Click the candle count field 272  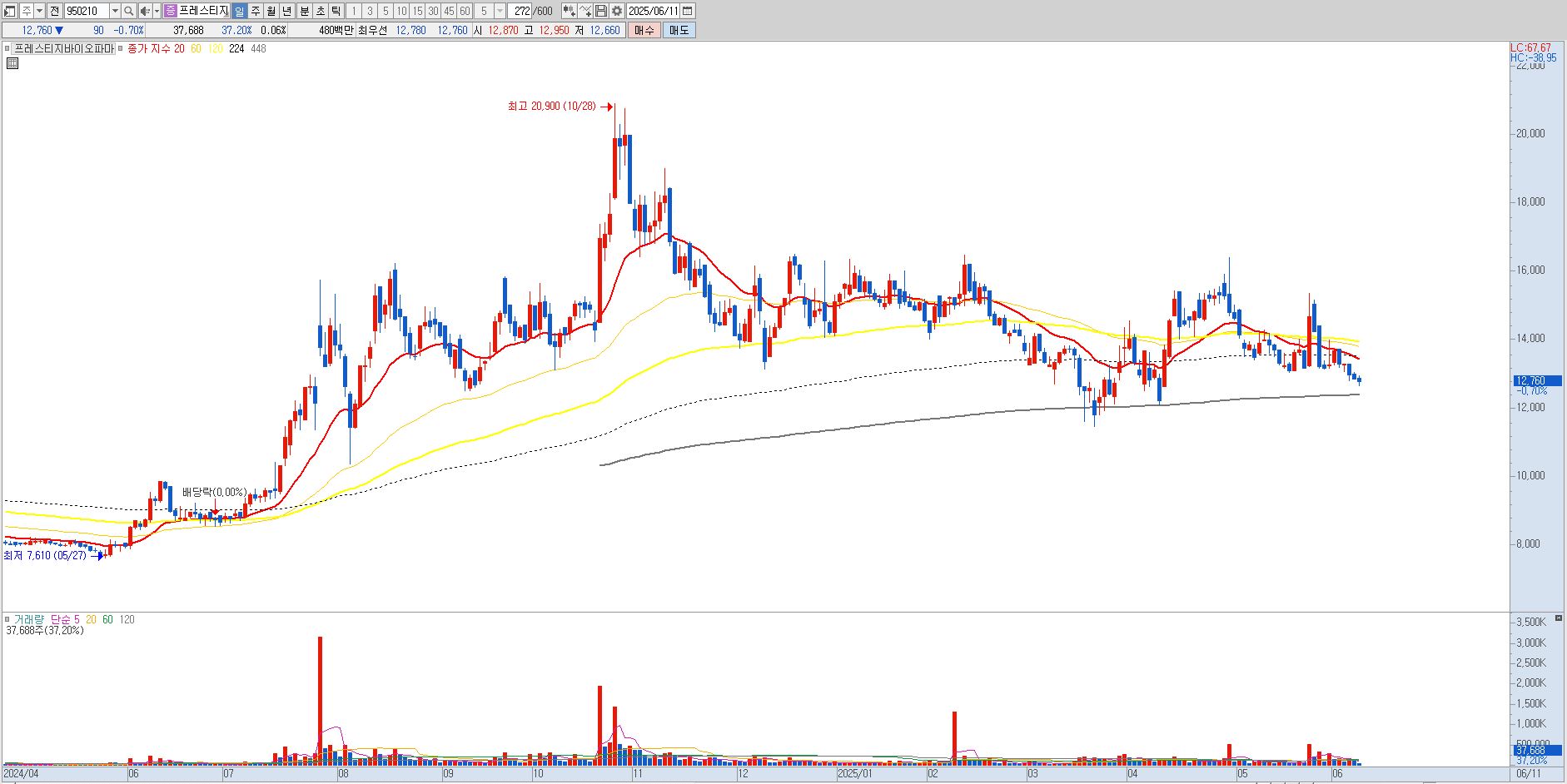pos(520,11)
